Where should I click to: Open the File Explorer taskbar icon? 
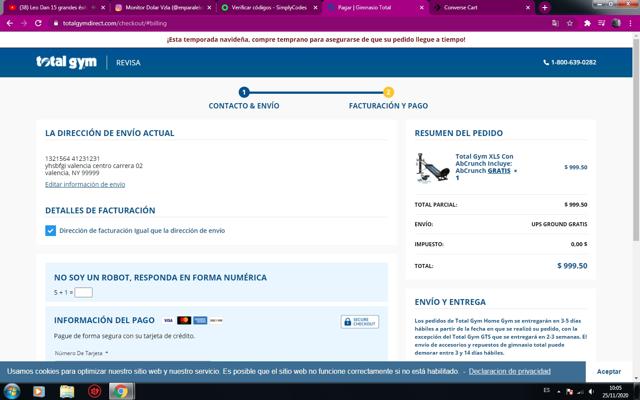pyautogui.click(x=67, y=392)
